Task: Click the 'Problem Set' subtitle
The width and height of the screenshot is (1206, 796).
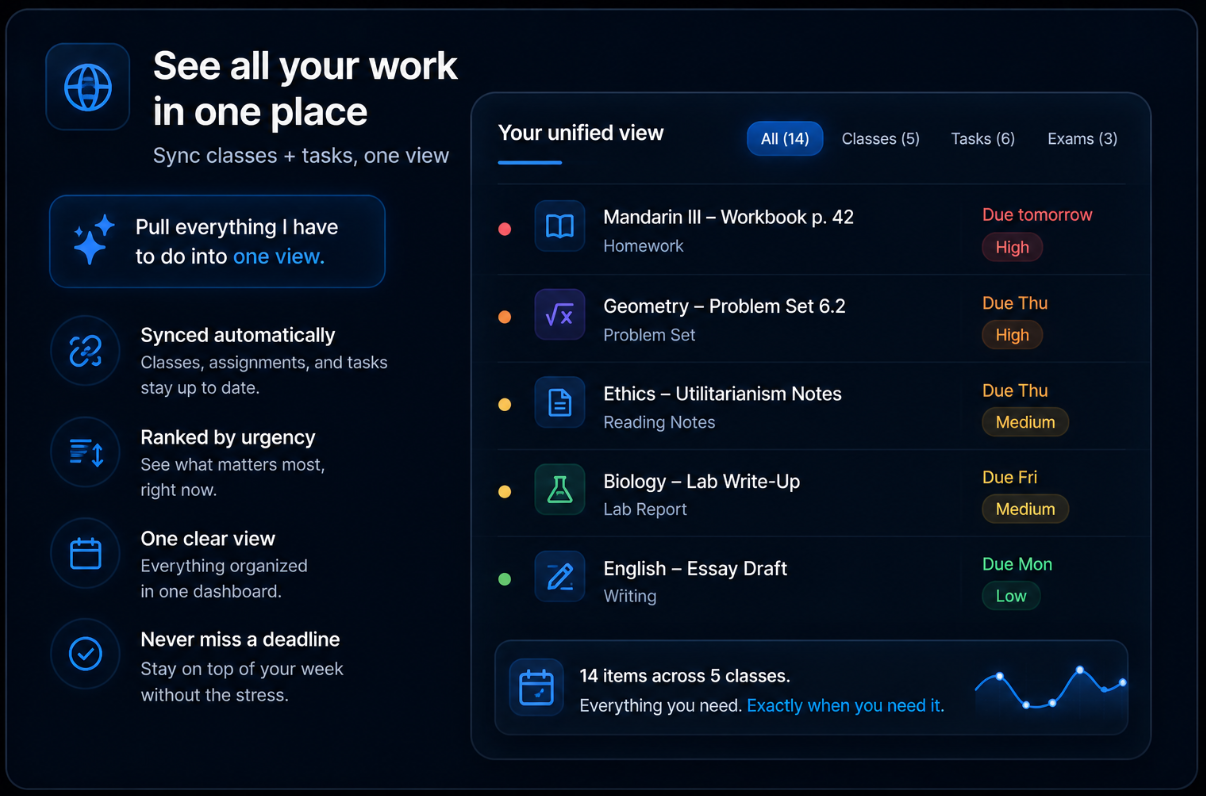Action: [649, 335]
